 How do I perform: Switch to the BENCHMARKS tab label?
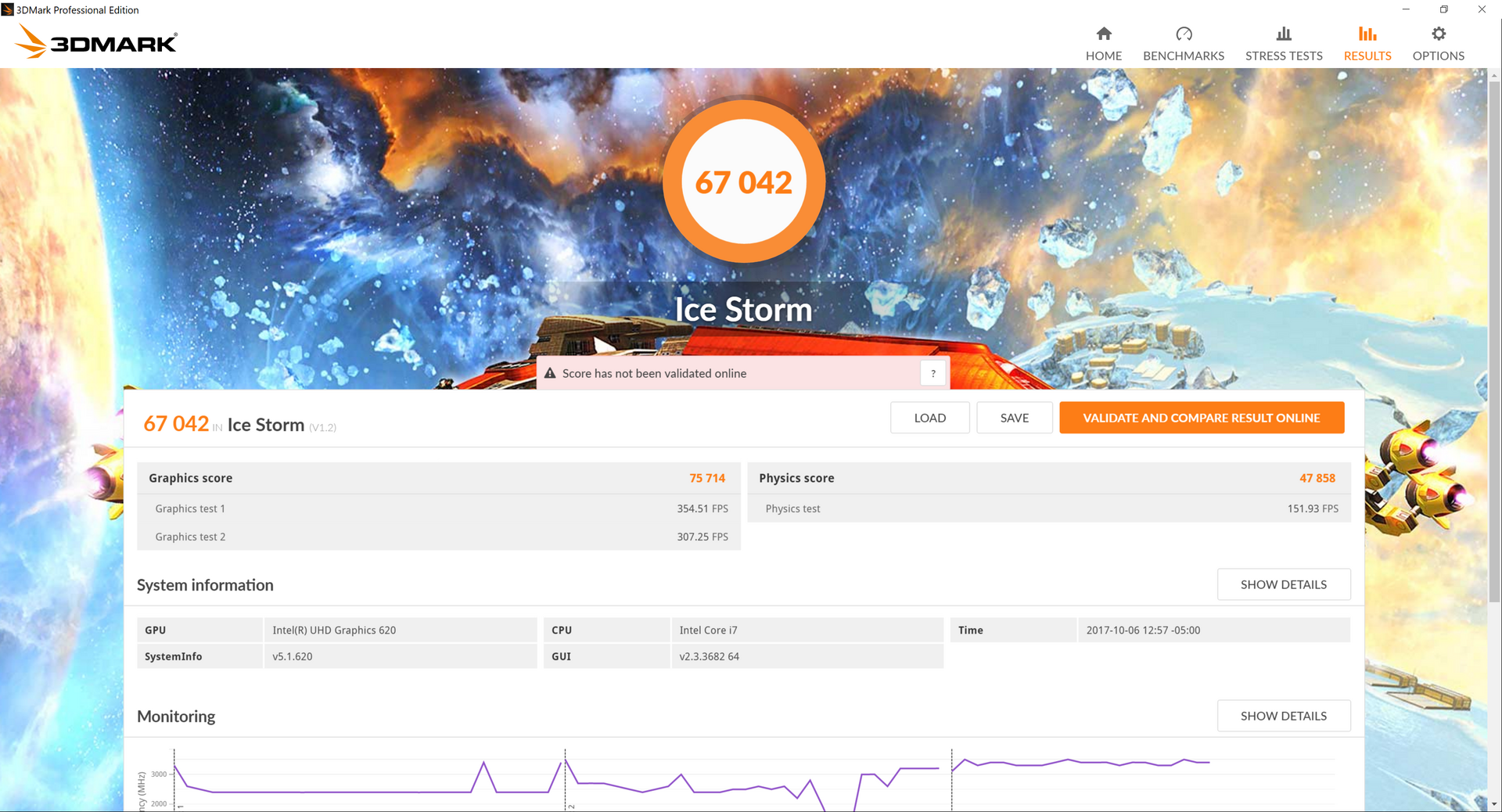[1183, 56]
